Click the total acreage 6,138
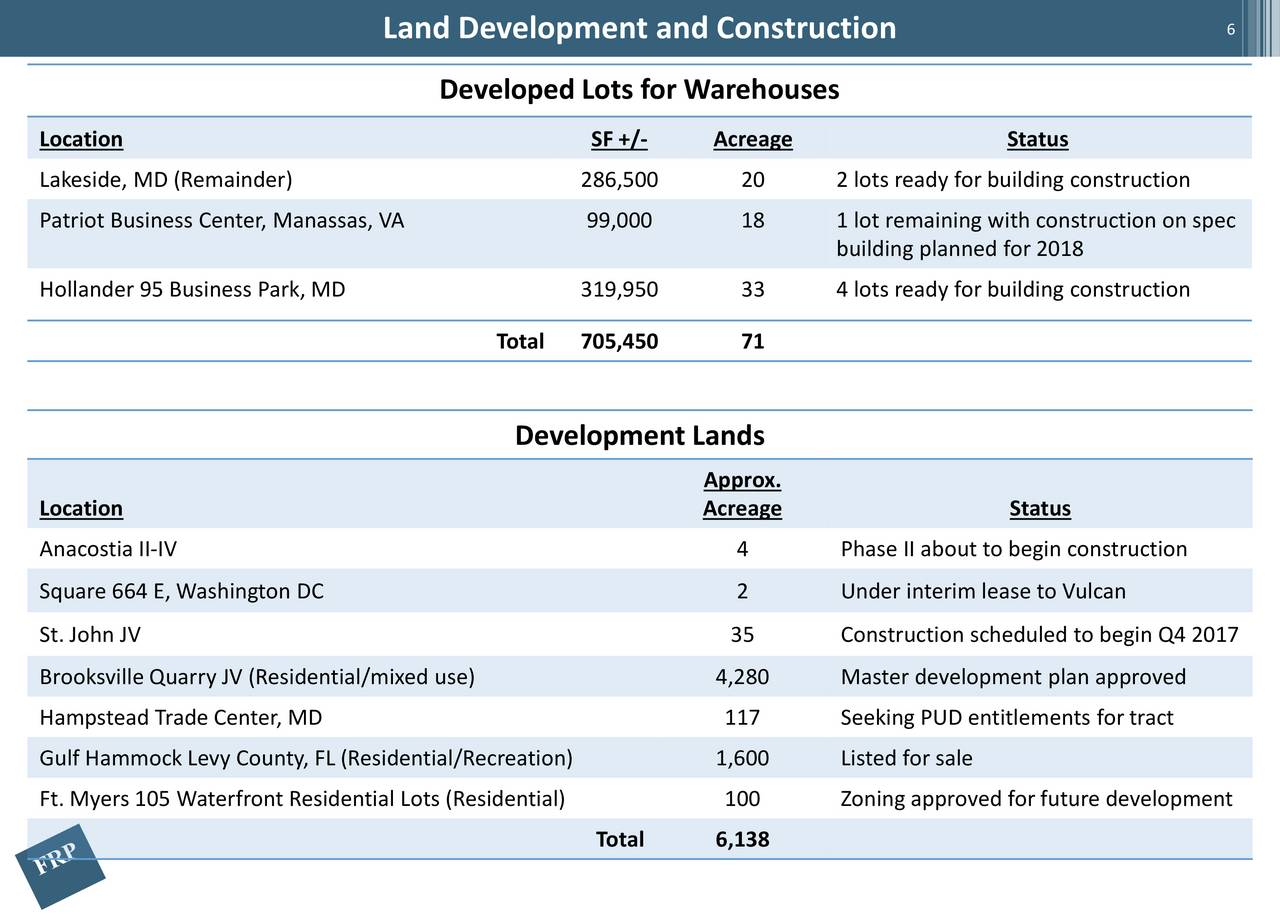1280x914 pixels. click(x=742, y=840)
